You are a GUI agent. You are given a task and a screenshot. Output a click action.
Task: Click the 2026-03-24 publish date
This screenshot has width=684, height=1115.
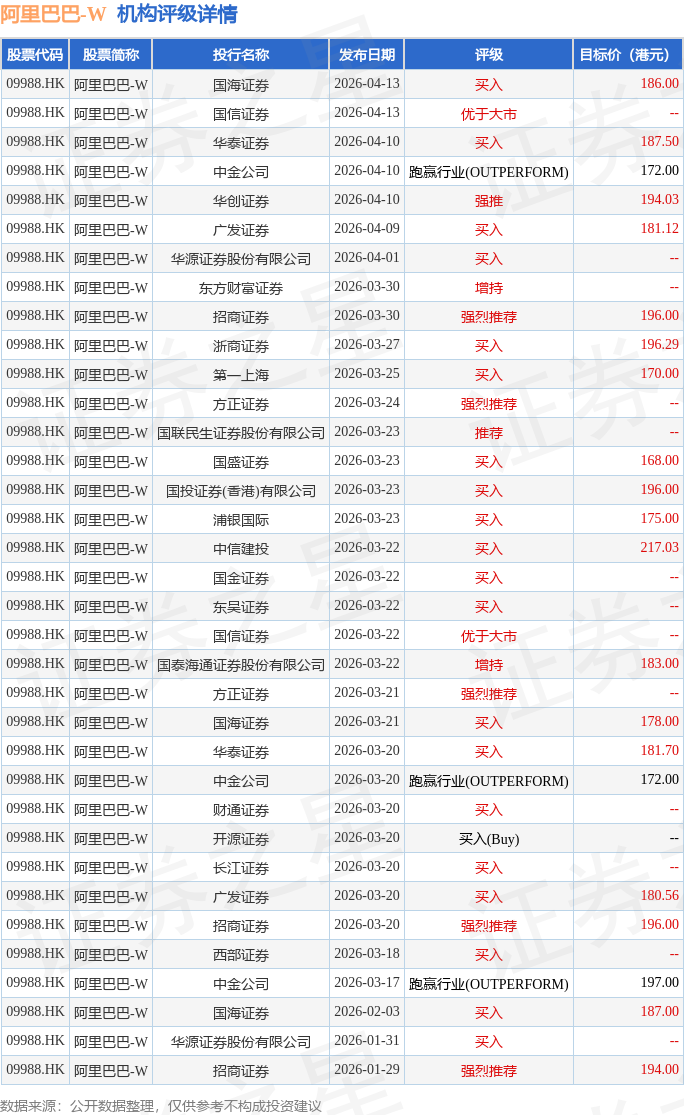367,402
